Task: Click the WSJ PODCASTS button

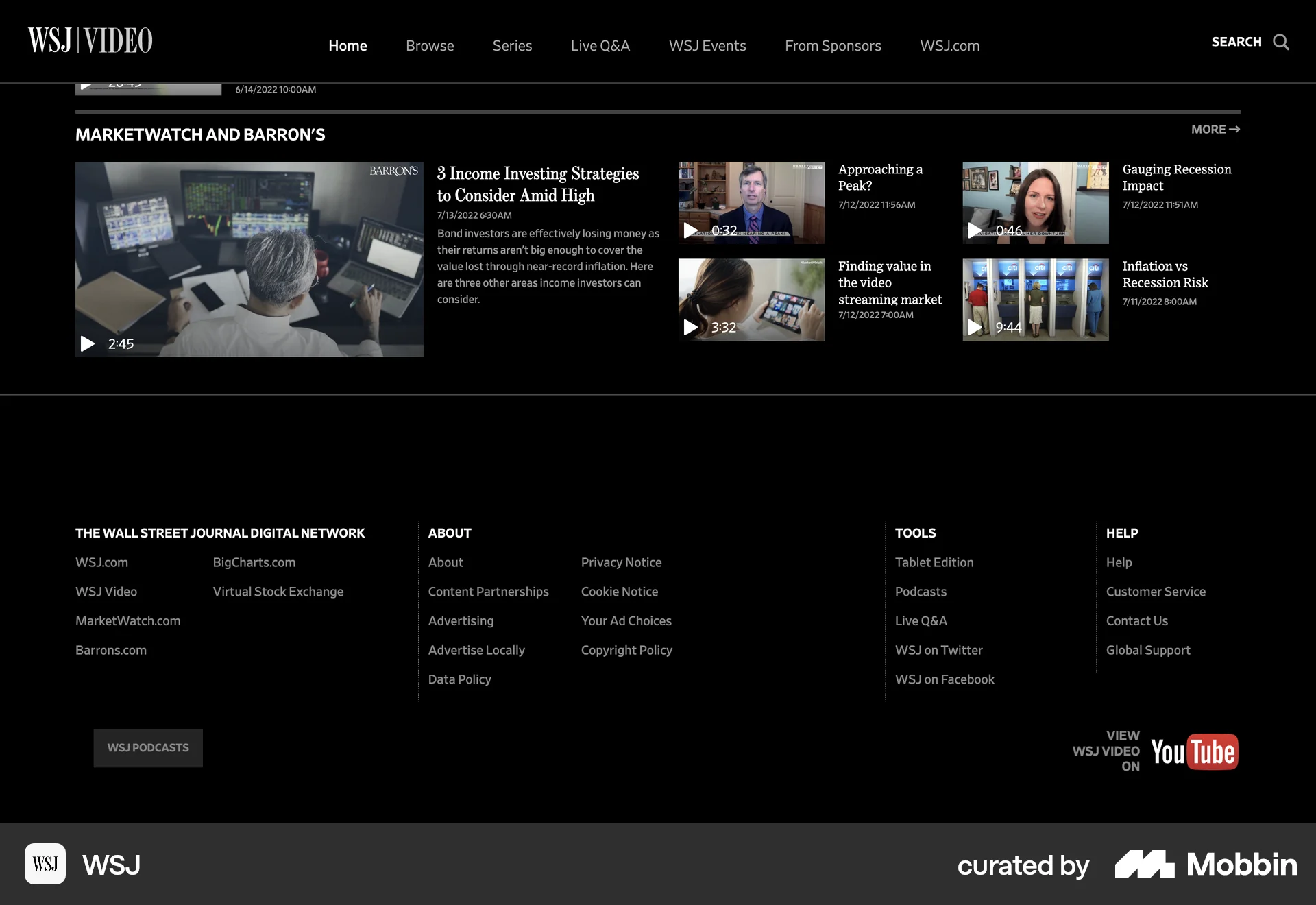Action: (147, 748)
